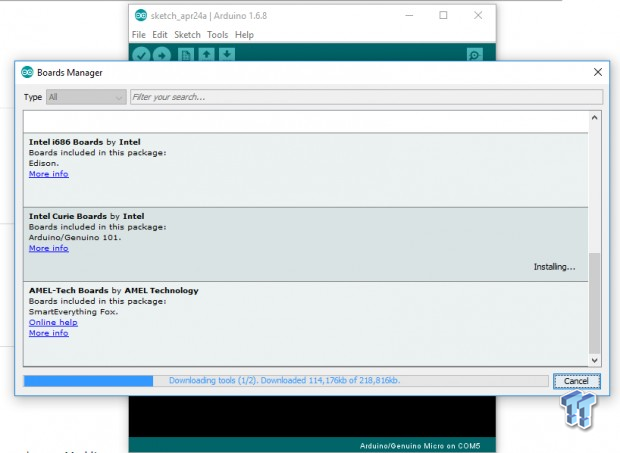Viewport: 620px width, 453px height.
Task: Open the Edit menu in Arduino window
Action: [160, 35]
